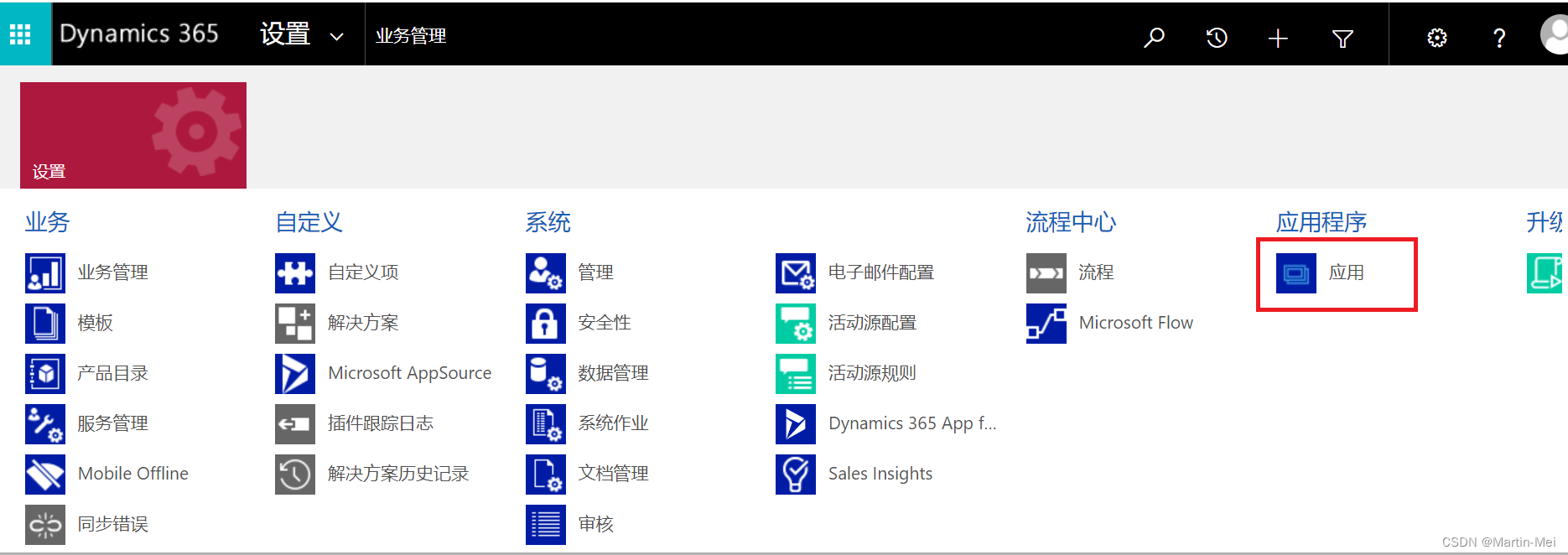The image size is (1568, 555).
Task: Click the help question mark icon
Action: [1499, 38]
